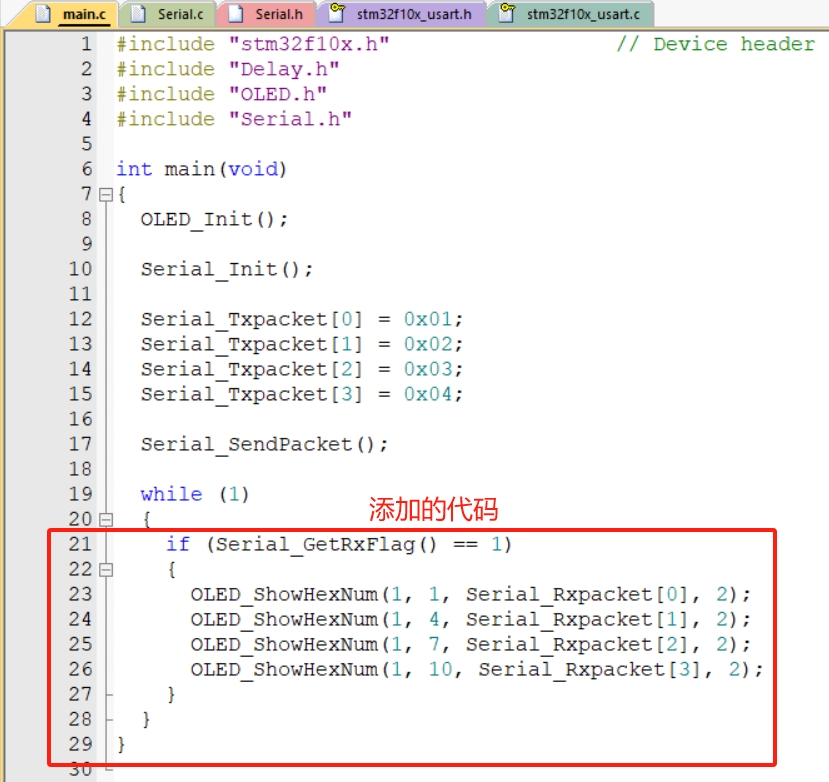
Task: Click the OLED_ShowHexNum line with Serial_Rxpacket[0]
Action: pyautogui.click(x=471, y=595)
